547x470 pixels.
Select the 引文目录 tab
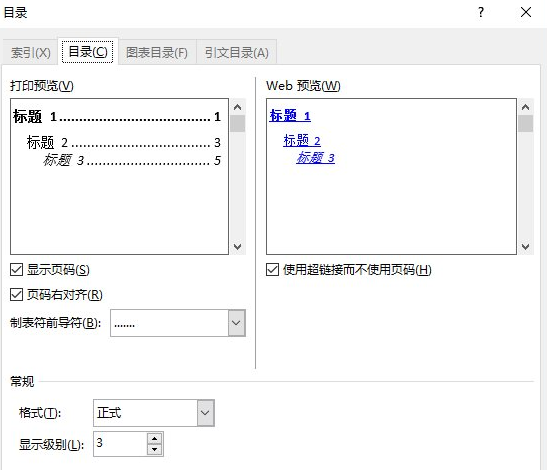pos(237,53)
